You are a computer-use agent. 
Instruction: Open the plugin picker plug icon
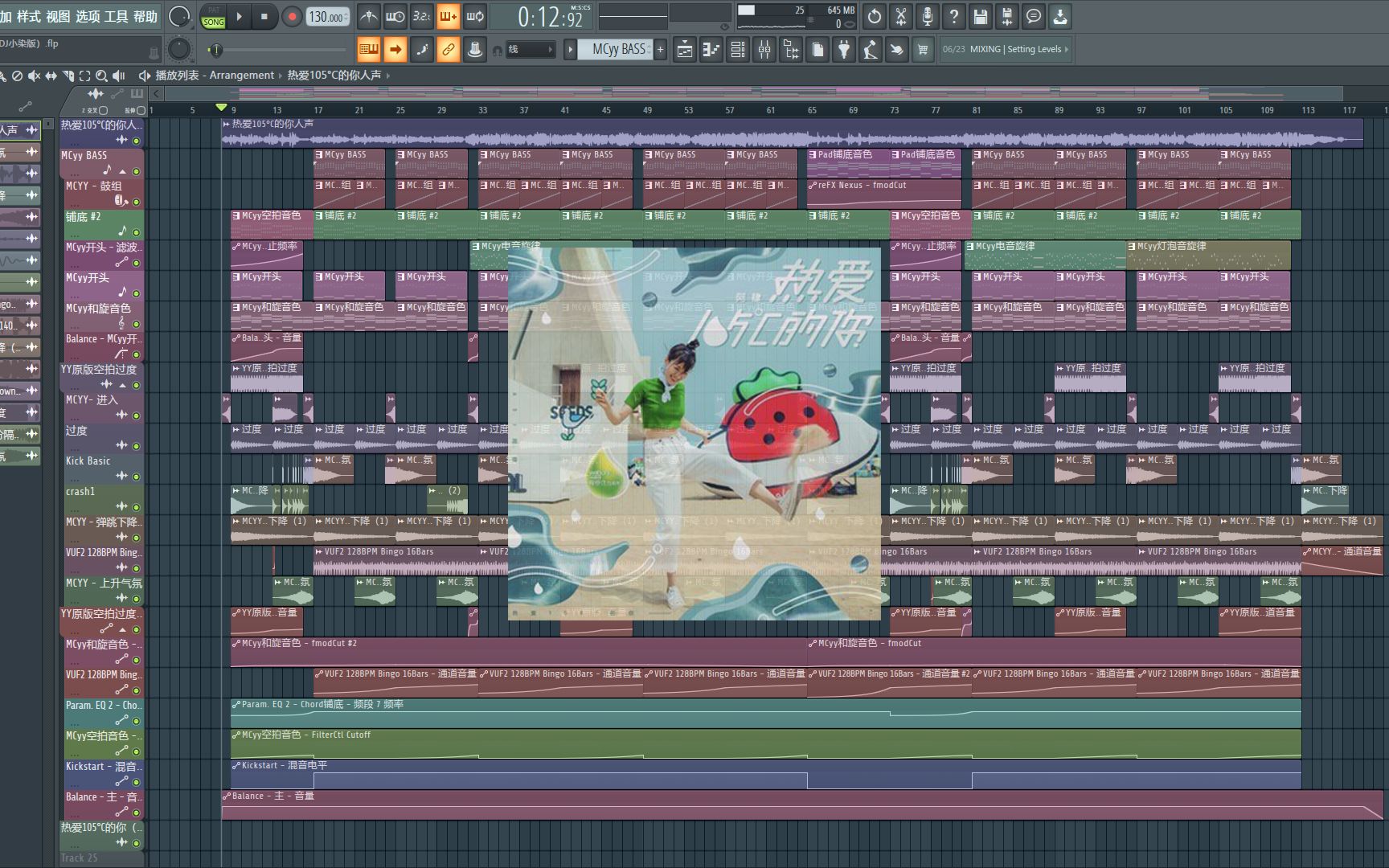tap(844, 50)
